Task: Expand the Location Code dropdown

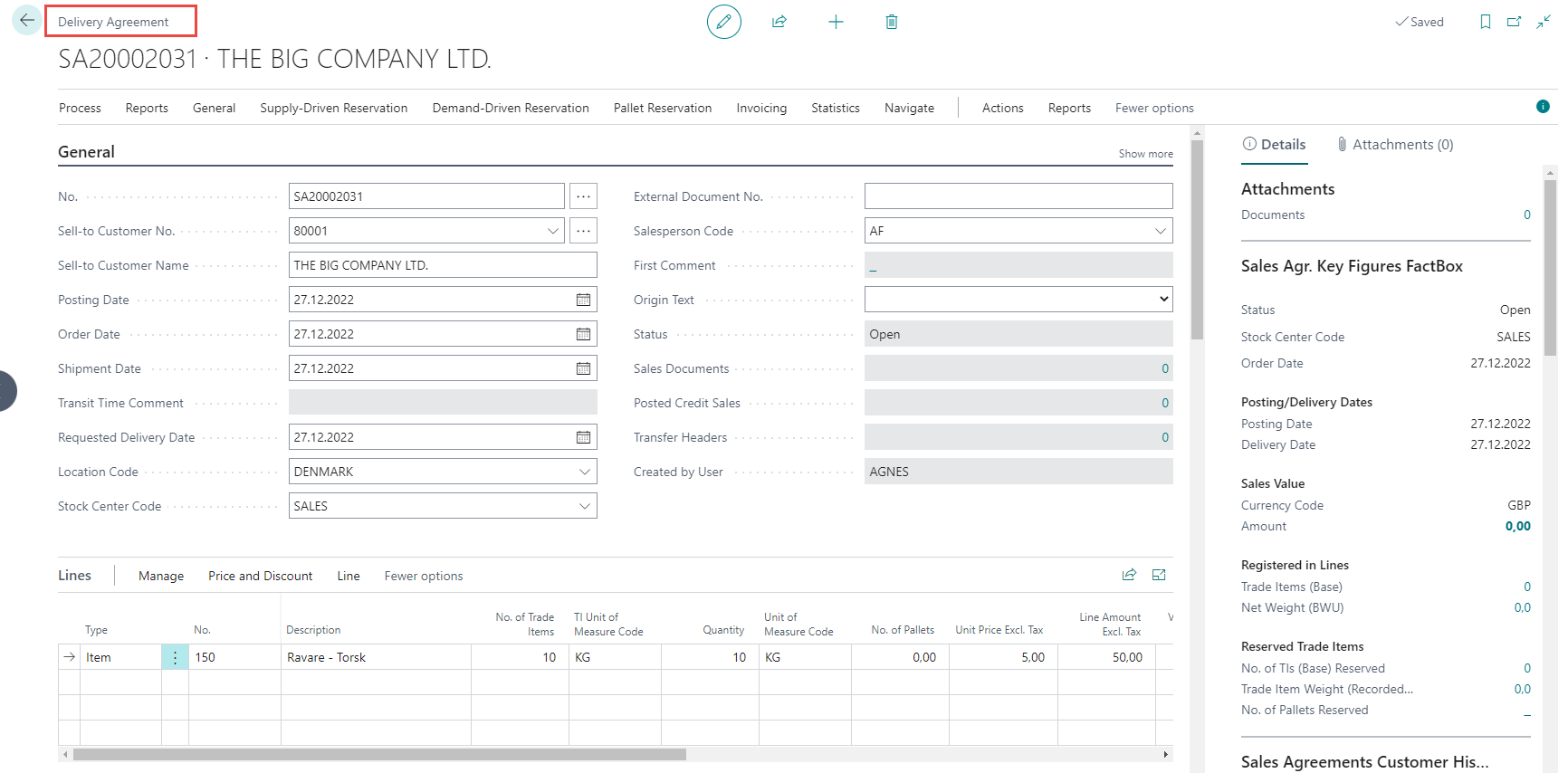Action: 584,472
